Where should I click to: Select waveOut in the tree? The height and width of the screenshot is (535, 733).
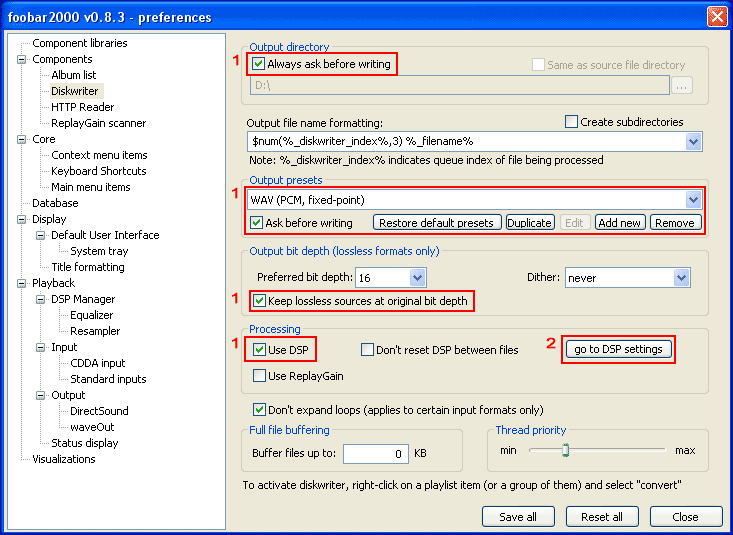click(x=92, y=427)
